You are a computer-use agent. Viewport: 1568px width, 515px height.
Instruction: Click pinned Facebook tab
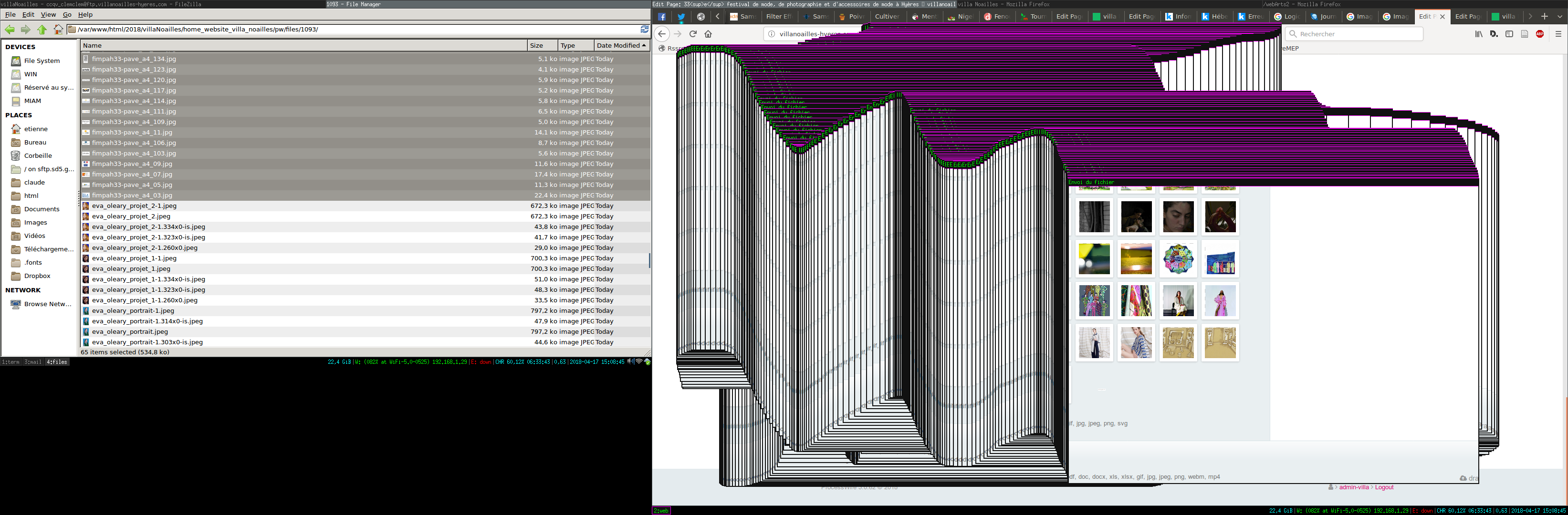click(x=662, y=16)
